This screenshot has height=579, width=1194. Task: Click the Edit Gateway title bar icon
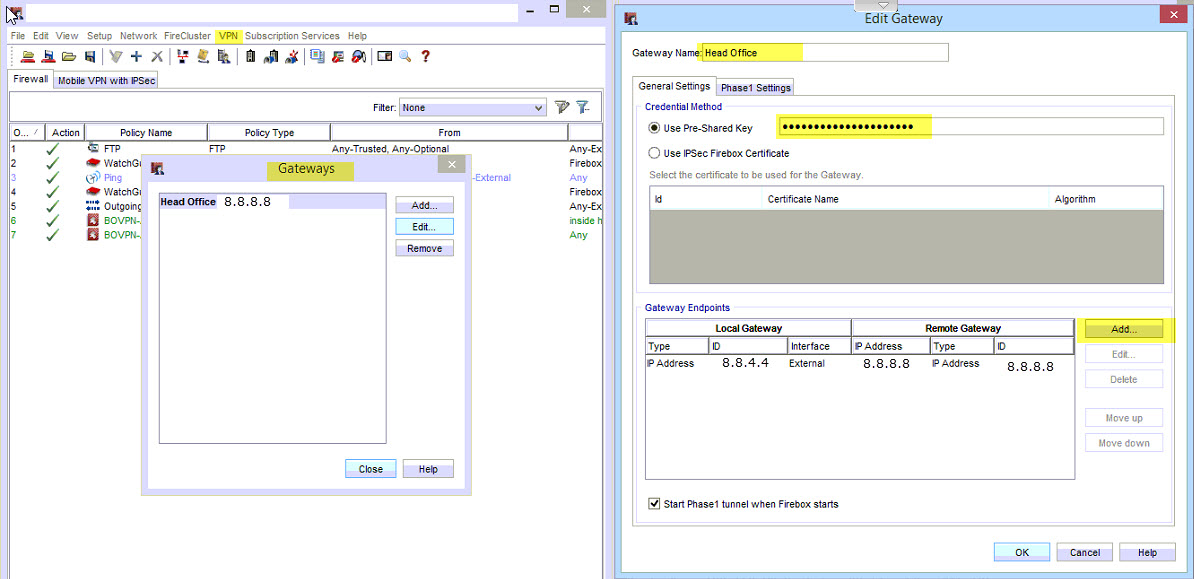pos(631,18)
